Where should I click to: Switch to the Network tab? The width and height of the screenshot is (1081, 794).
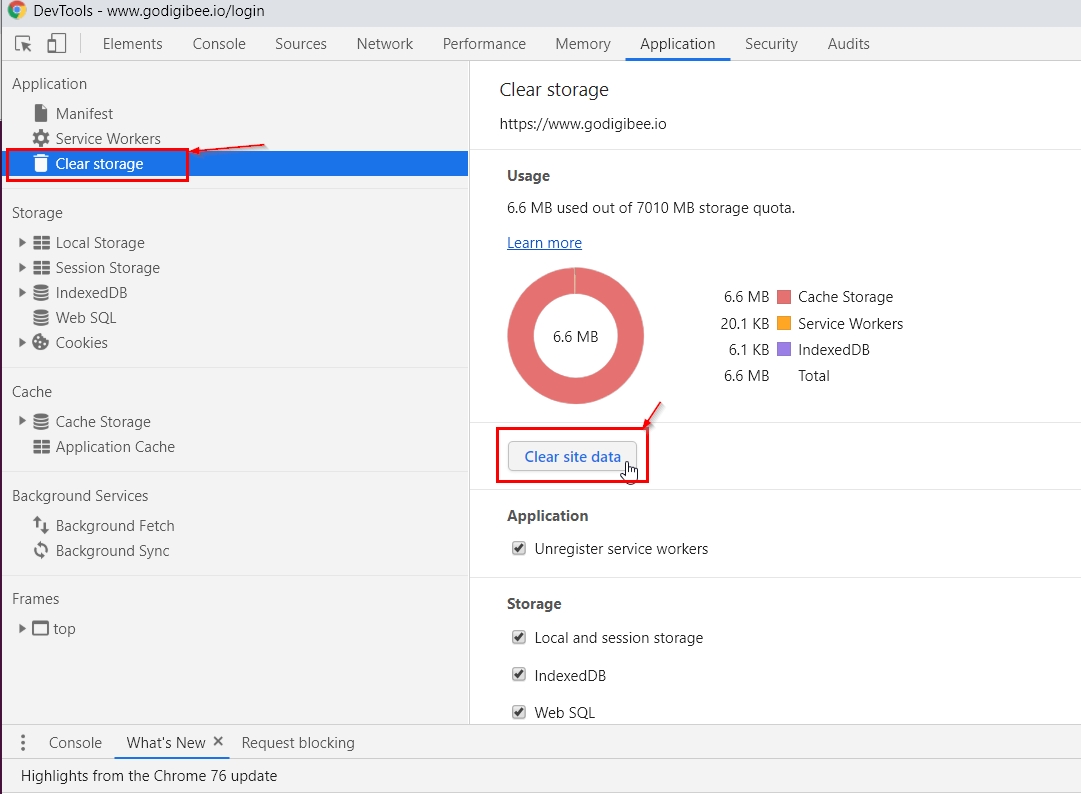pos(384,44)
